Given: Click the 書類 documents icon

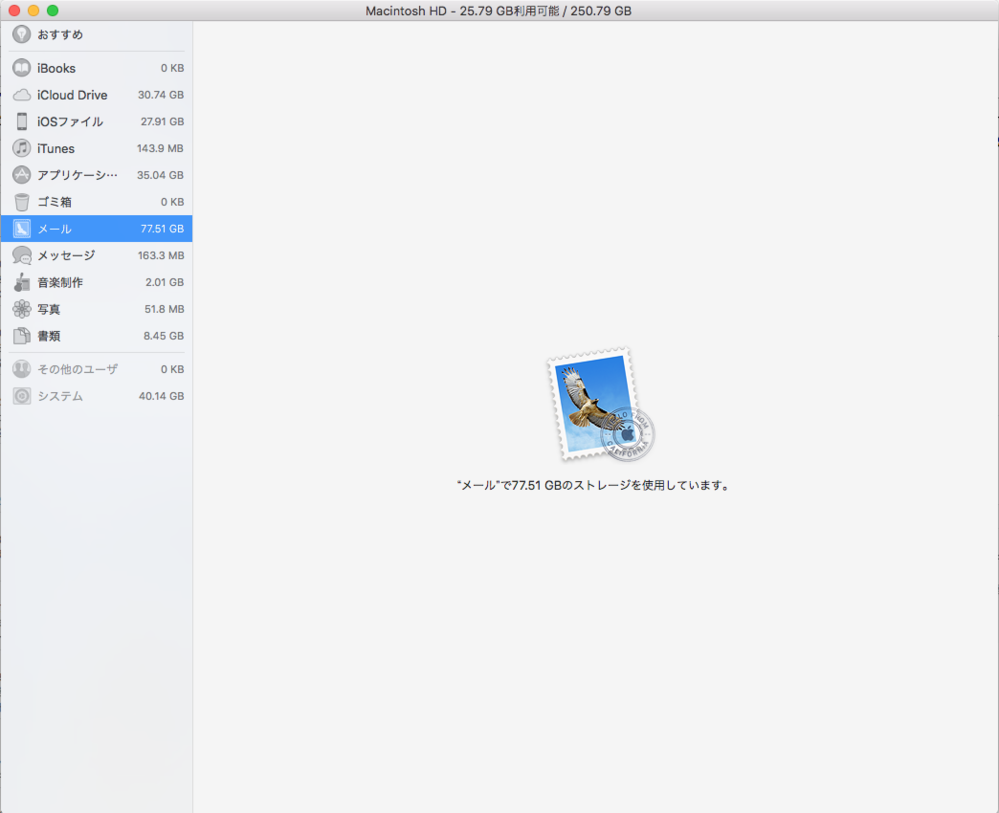Looking at the screenshot, I should coord(22,336).
